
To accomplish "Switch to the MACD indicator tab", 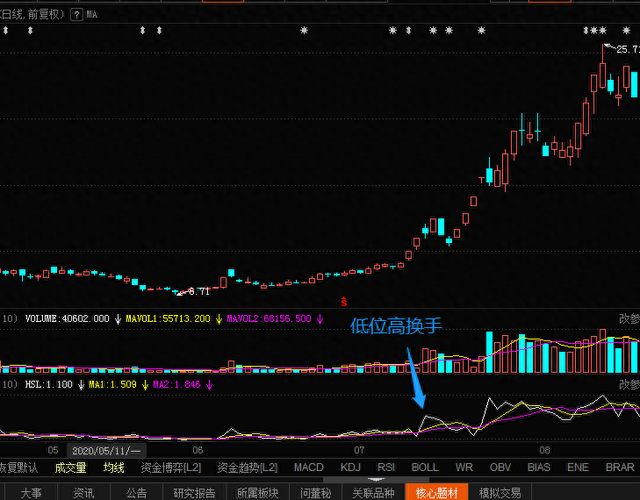I will (x=308, y=467).
